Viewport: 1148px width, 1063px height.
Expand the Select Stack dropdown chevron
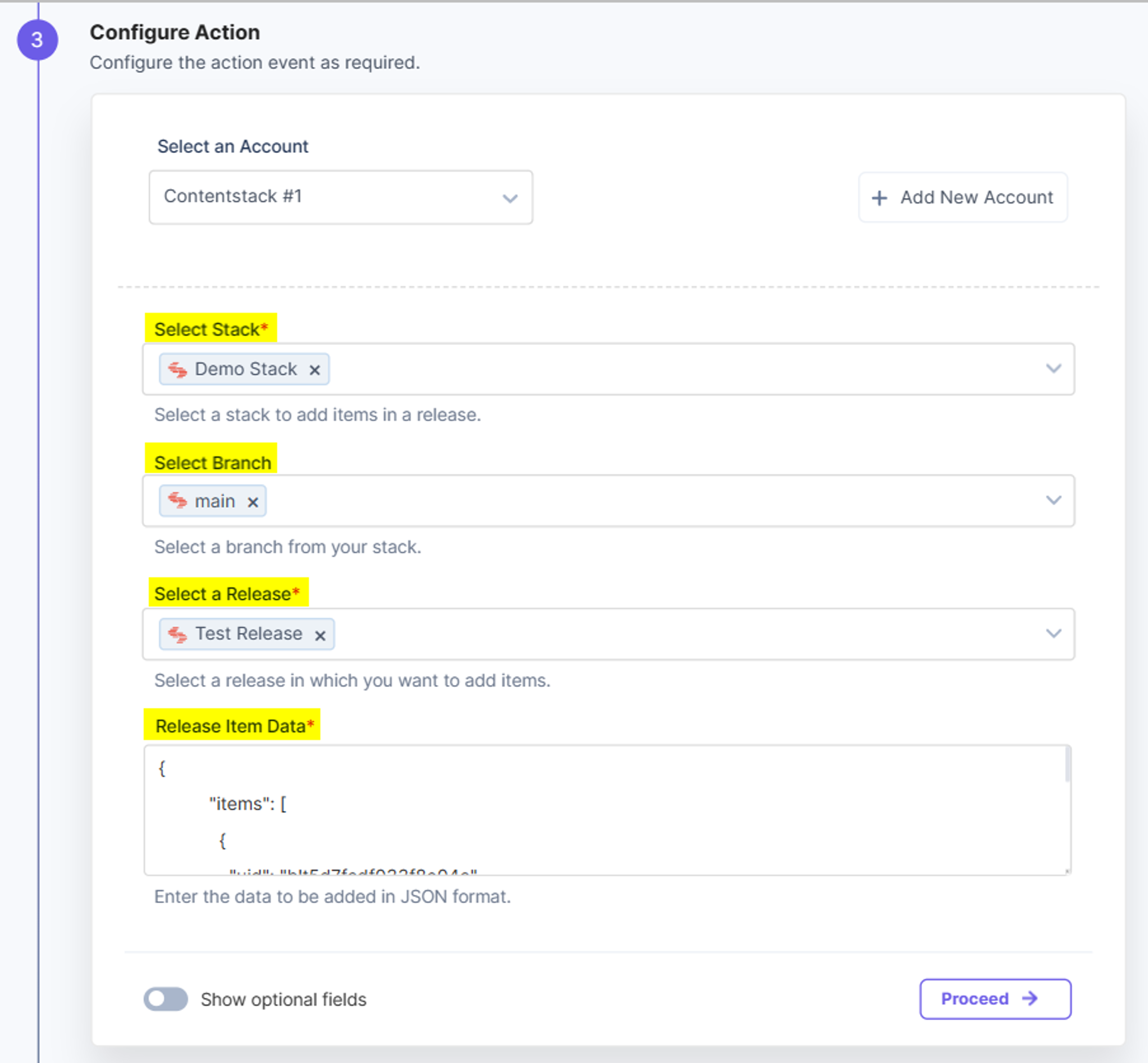(1053, 368)
